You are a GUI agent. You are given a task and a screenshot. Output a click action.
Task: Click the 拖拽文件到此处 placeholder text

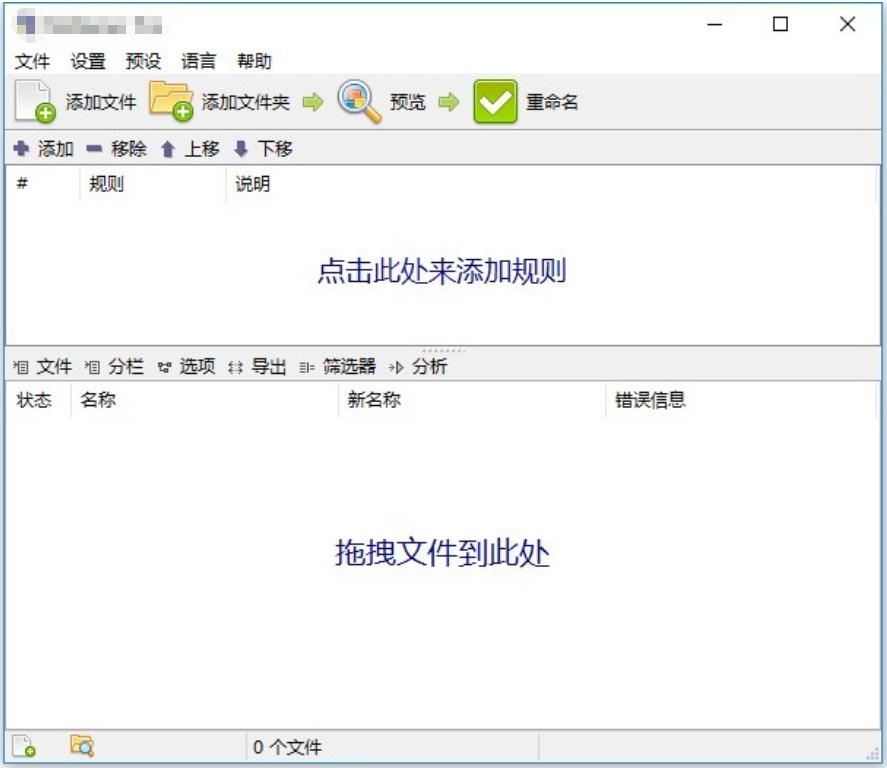[x=442, y=552]
